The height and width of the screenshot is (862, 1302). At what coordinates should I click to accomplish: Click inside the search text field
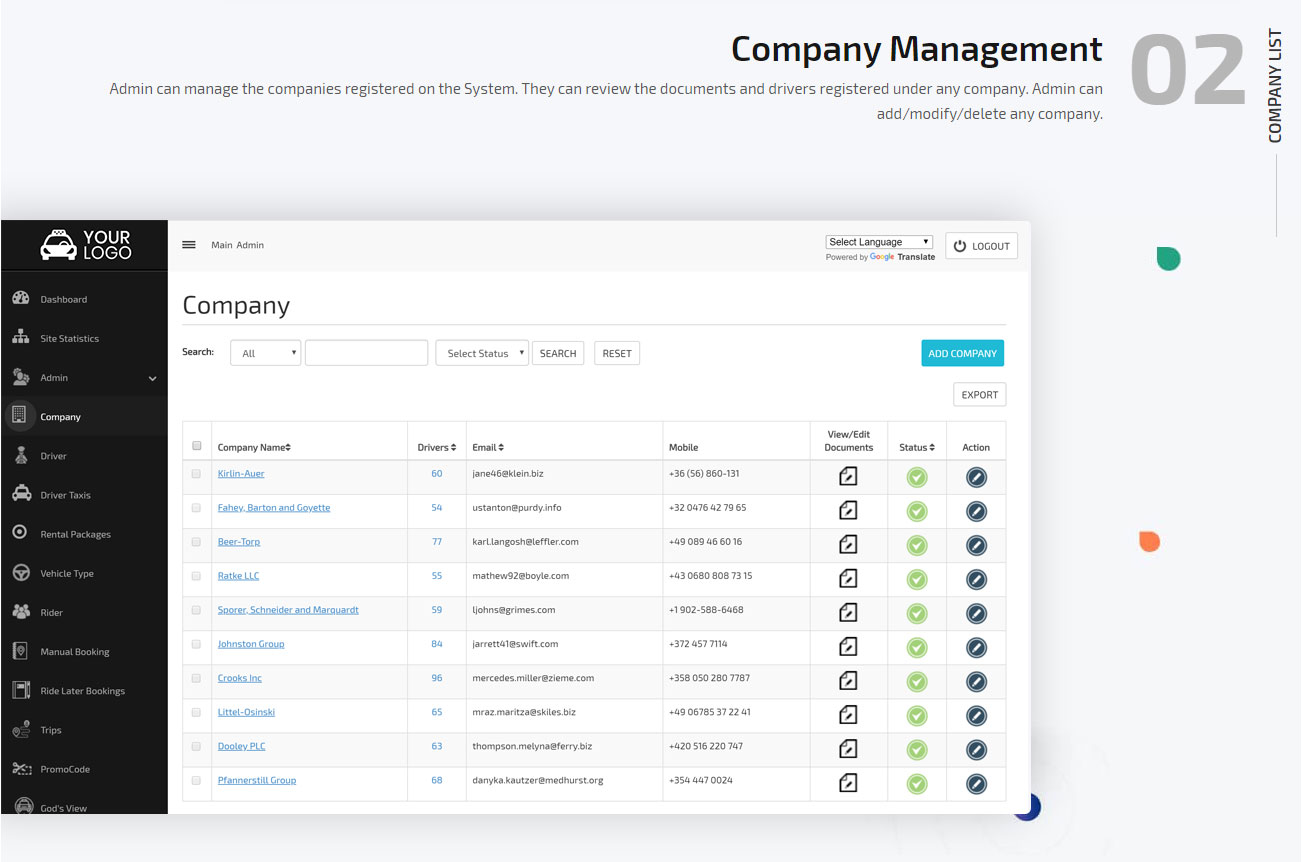366,352
